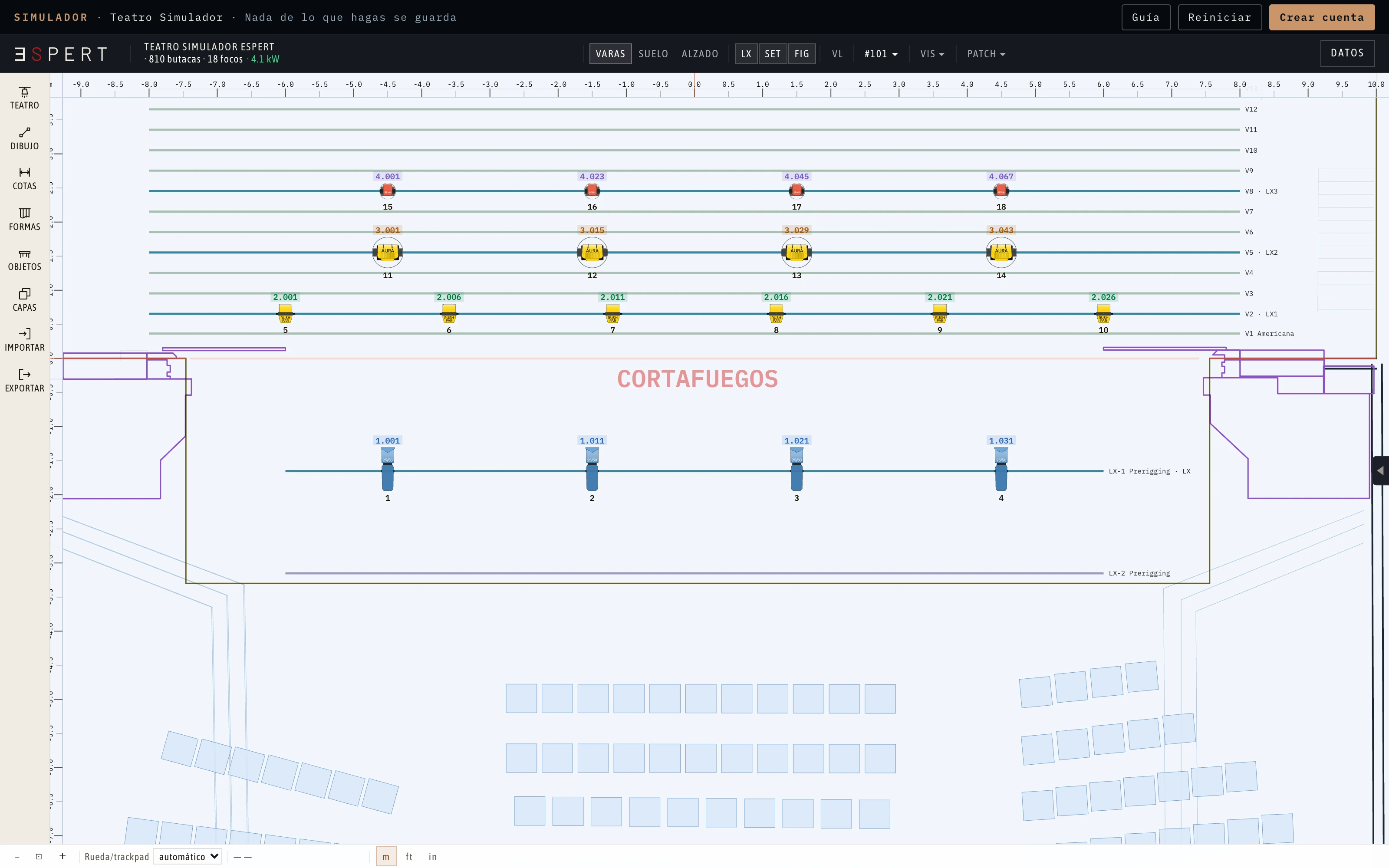This screenshot has height=868, width=1389.
Task: Toggle the VL option
Action: tap(837, 54)
